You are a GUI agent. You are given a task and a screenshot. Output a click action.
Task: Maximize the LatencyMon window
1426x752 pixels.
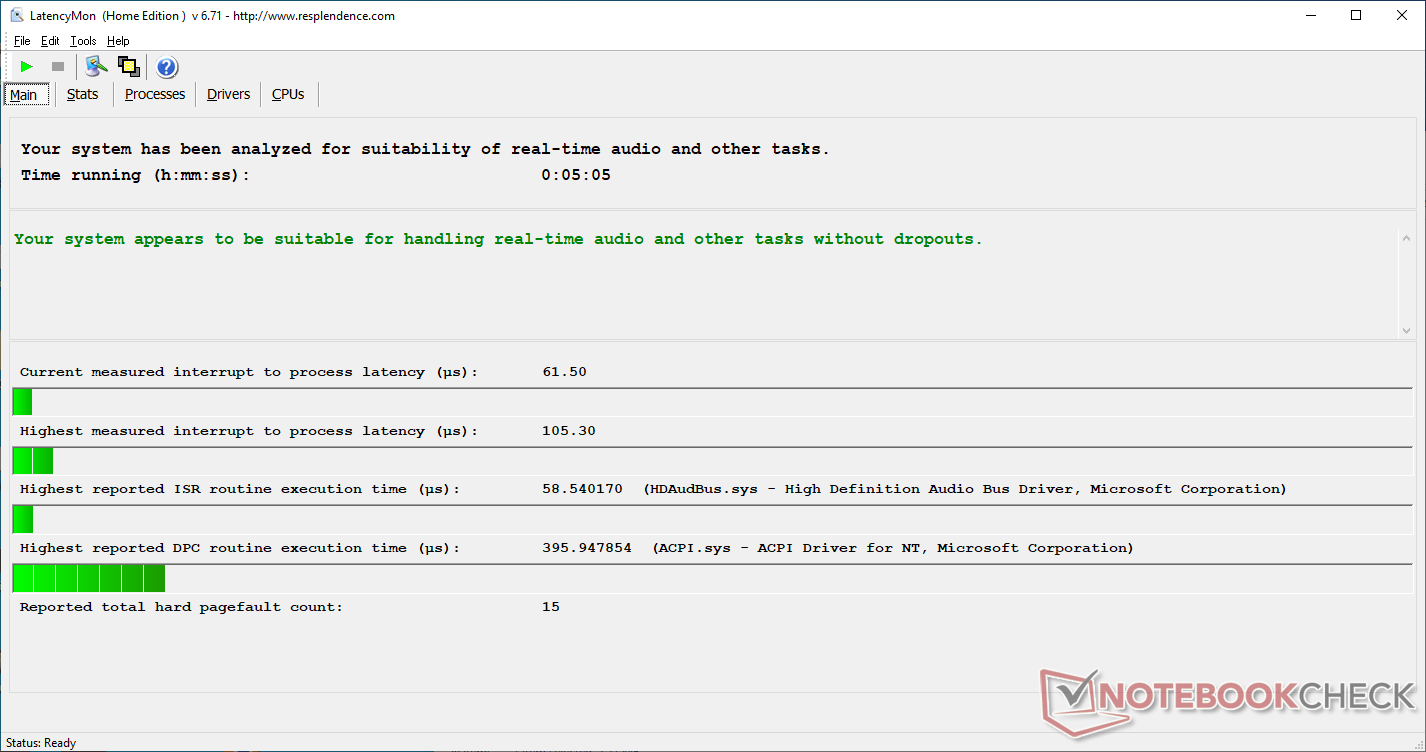(1356, 15)
